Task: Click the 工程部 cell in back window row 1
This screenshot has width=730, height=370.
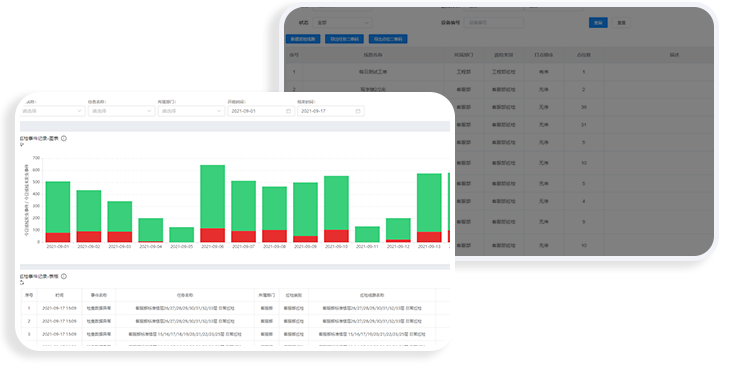Action: [464, 72]
